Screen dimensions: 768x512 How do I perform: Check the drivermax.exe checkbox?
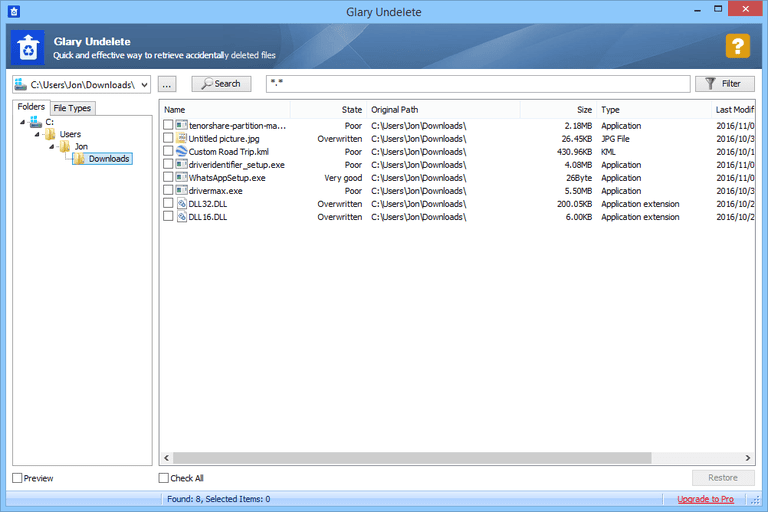point(168,190)
